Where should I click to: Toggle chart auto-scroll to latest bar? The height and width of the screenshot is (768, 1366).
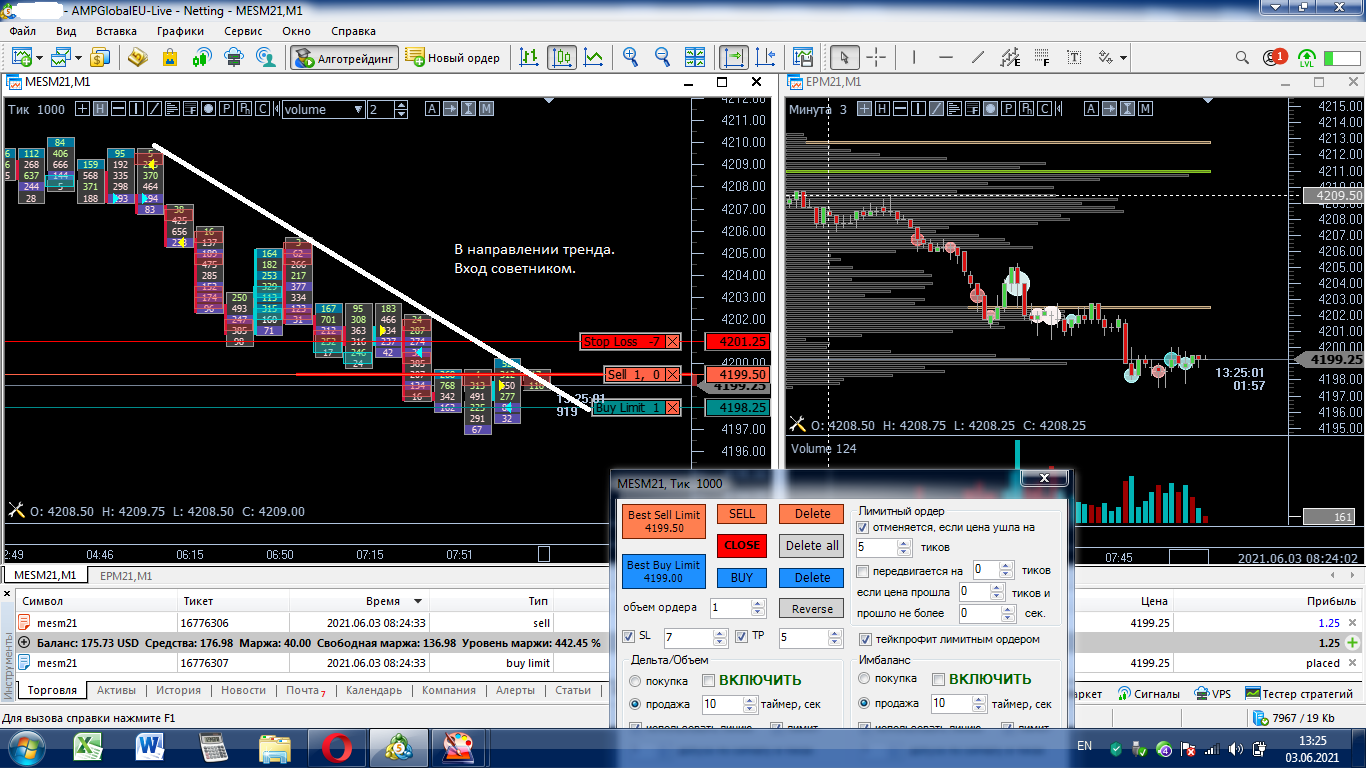(x=735, y=58)
